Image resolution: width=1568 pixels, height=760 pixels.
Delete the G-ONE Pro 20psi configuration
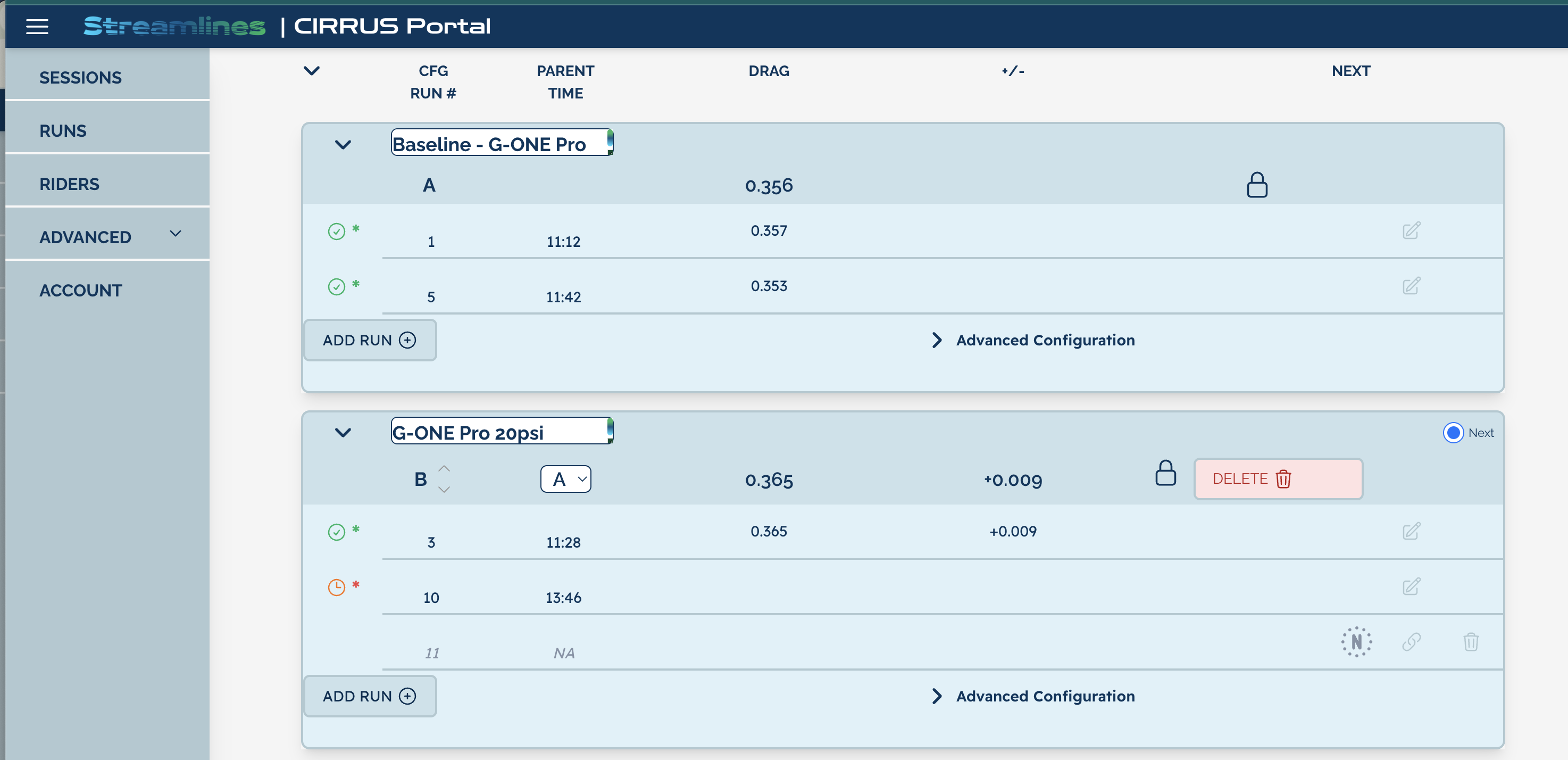tap(1277, 478)
